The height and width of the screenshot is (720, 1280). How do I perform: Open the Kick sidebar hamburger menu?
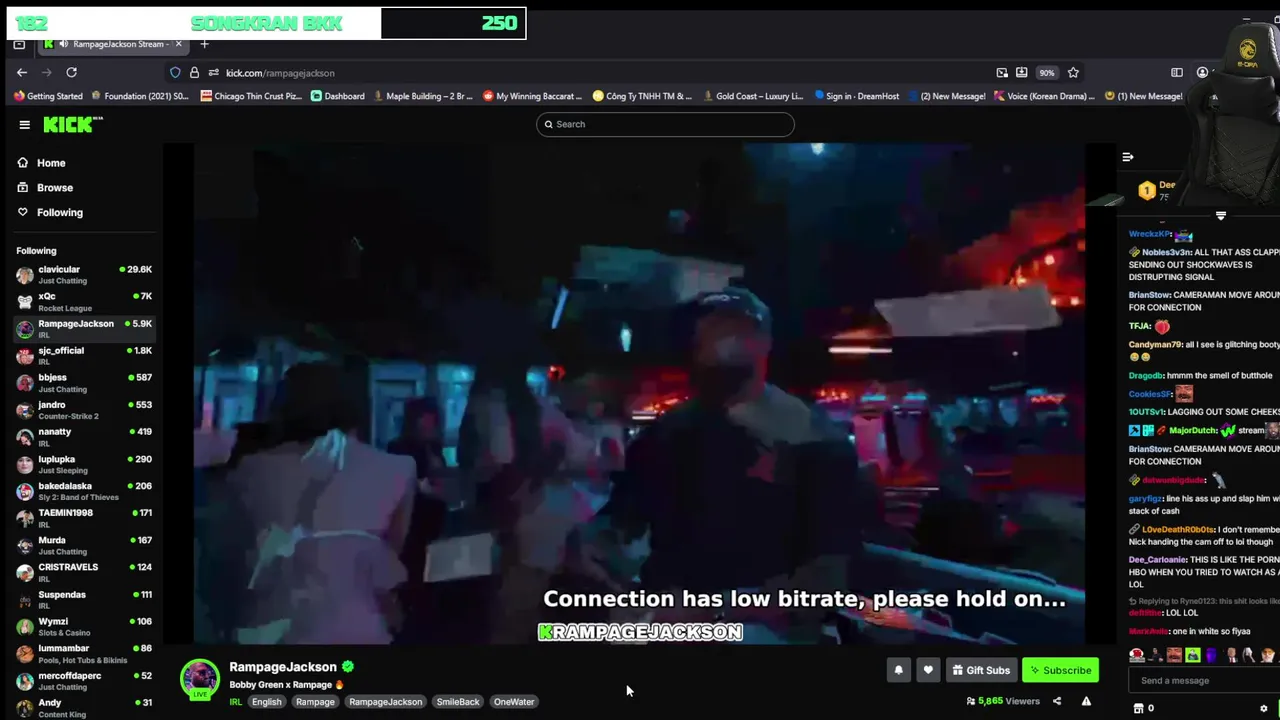click(x=24, y=125)
